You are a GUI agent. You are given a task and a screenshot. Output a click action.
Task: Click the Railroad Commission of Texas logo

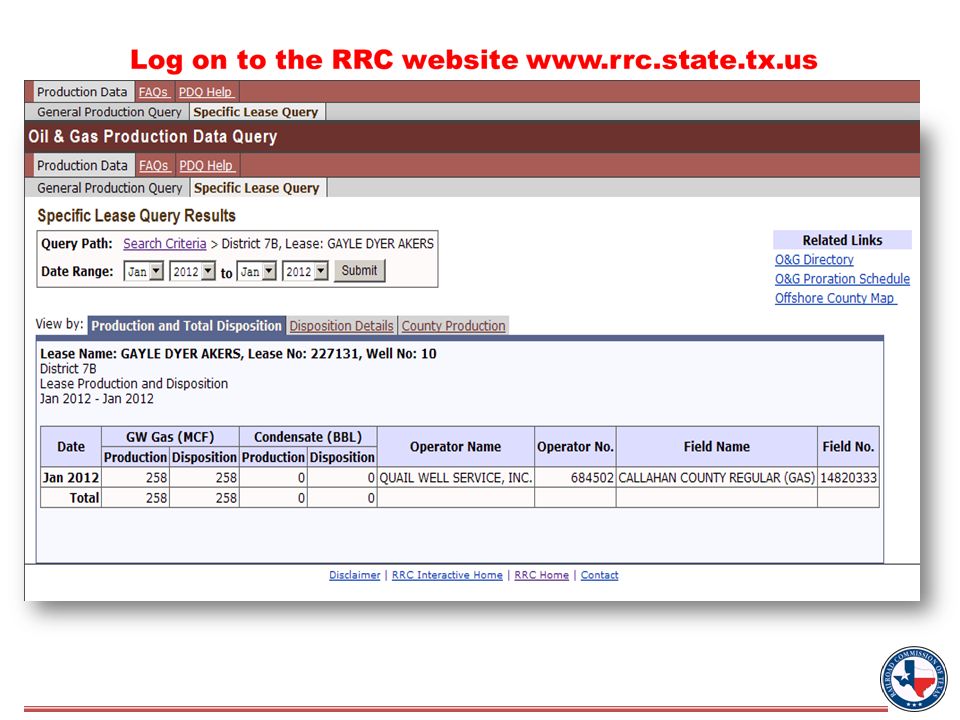click(913, 678)
